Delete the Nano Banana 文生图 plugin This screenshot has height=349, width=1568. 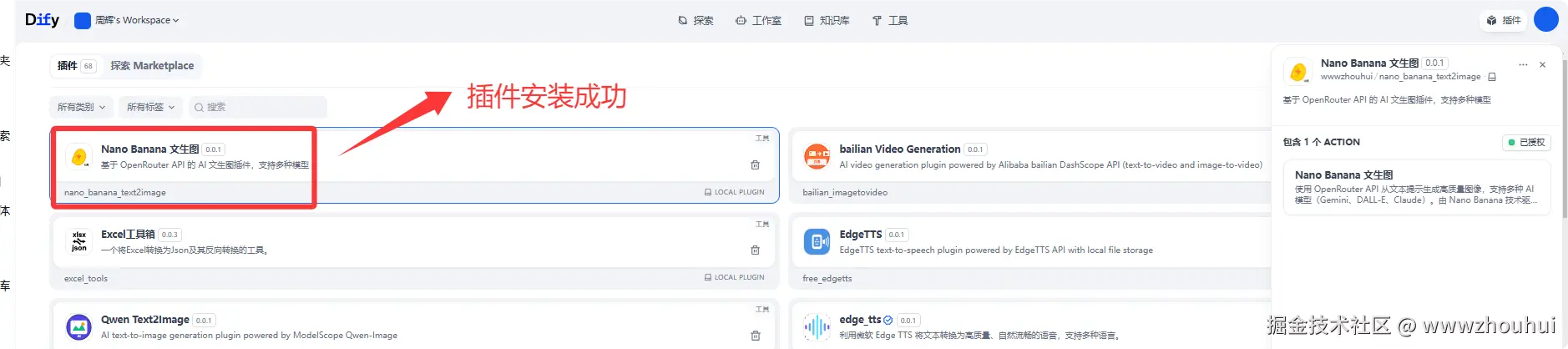[x=755, y=165]
